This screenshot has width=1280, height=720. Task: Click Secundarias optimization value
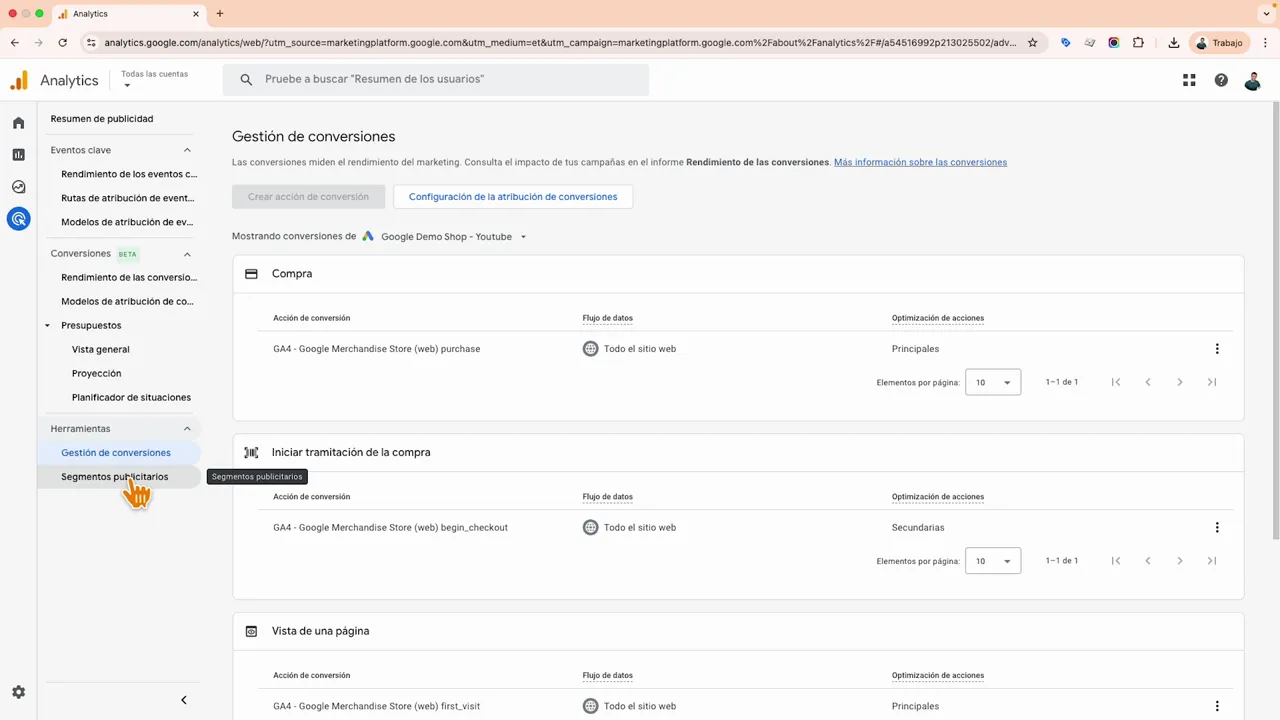point(918,527)
